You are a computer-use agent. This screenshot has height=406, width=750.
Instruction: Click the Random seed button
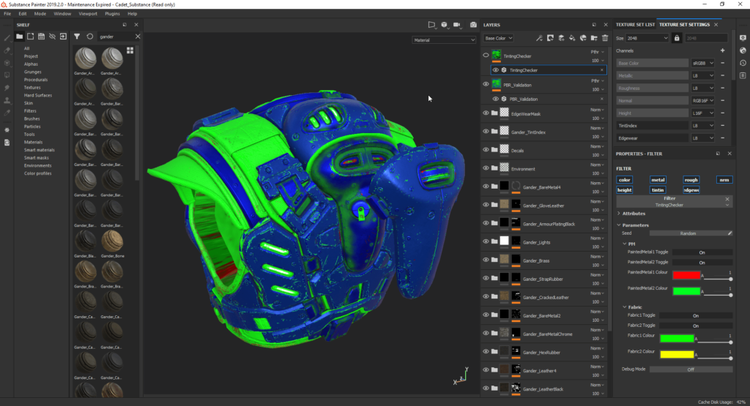click(688, 233)
